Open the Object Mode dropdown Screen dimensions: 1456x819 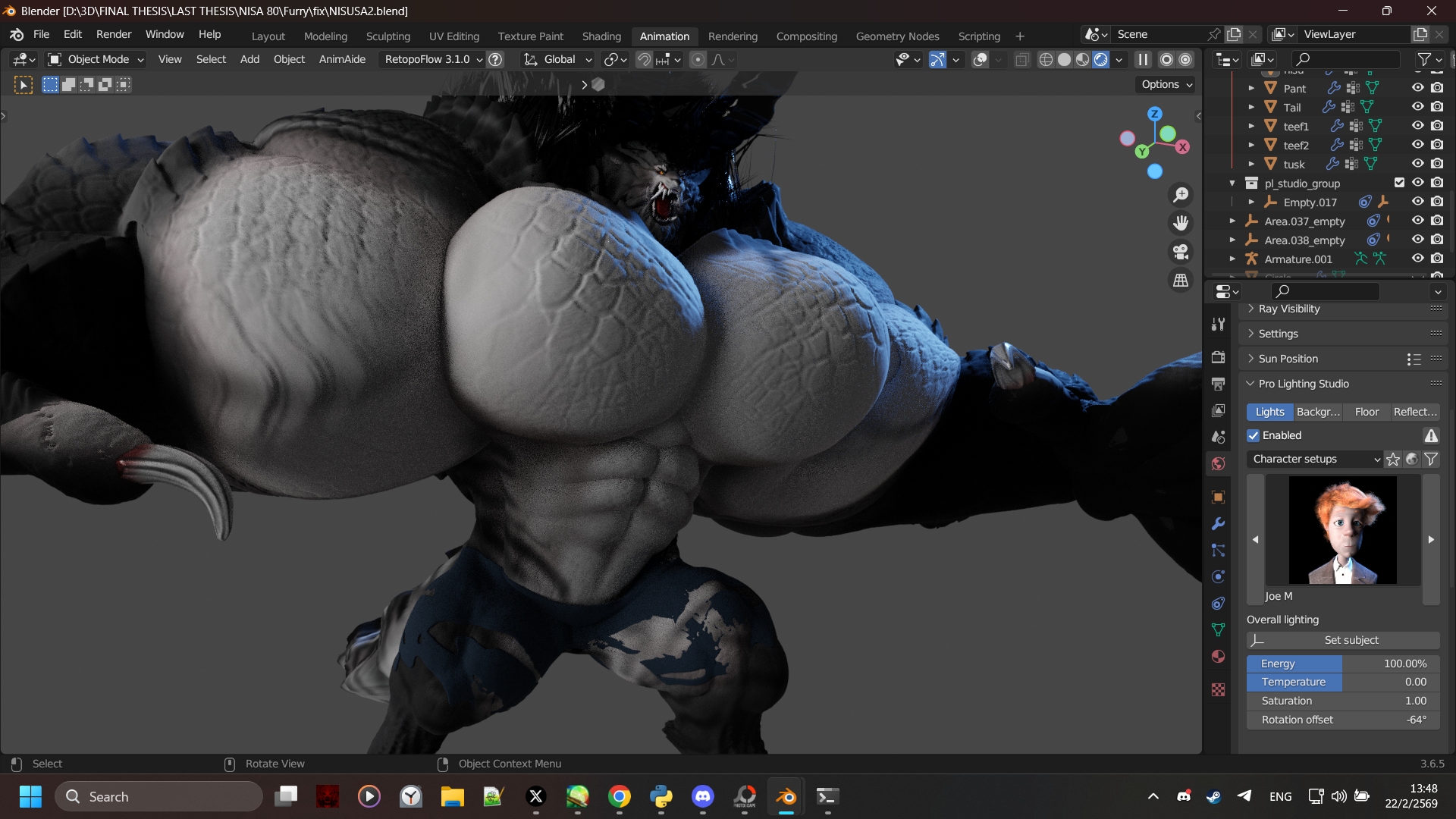pyautogui.click(x=96, y=59)
